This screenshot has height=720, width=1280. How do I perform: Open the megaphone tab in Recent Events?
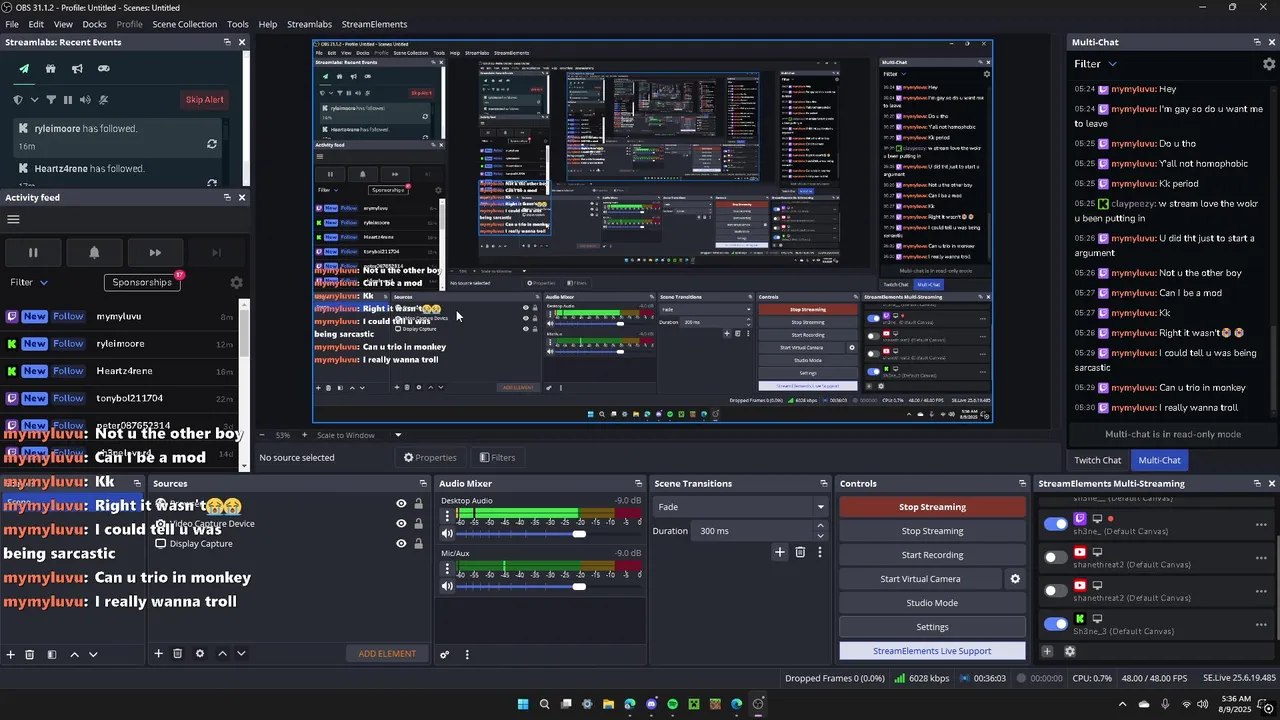77,69
